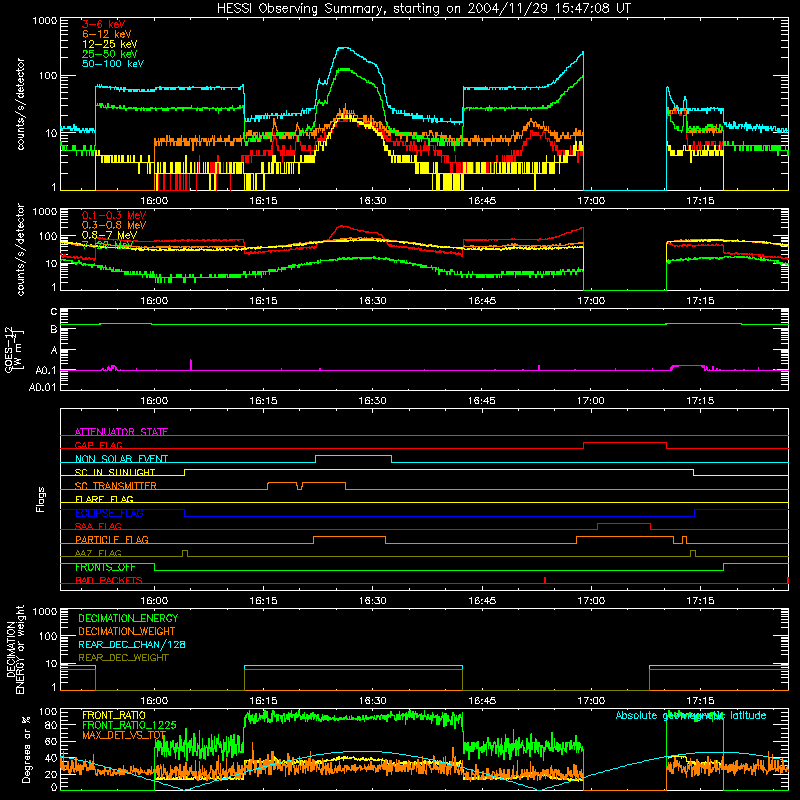Click the A0.01 tick on GOES axis

[43, 387]
